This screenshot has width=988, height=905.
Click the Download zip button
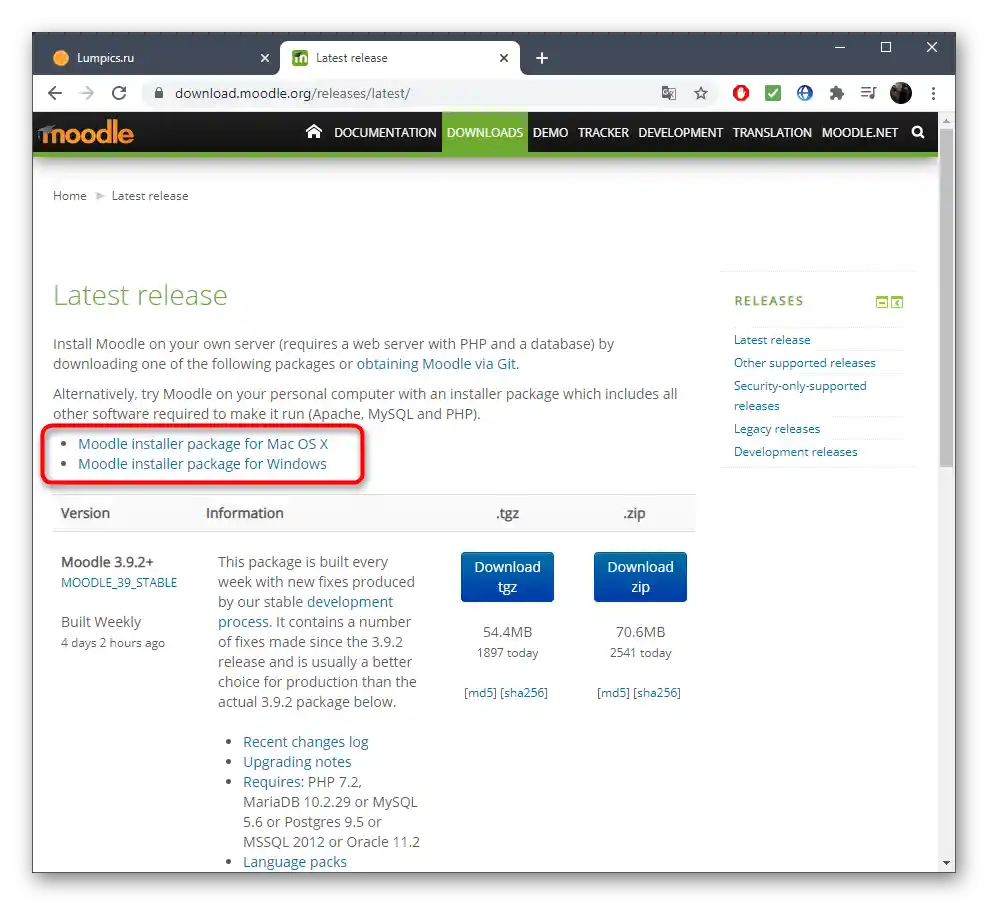pyautogui.click(x=640, y=577)
